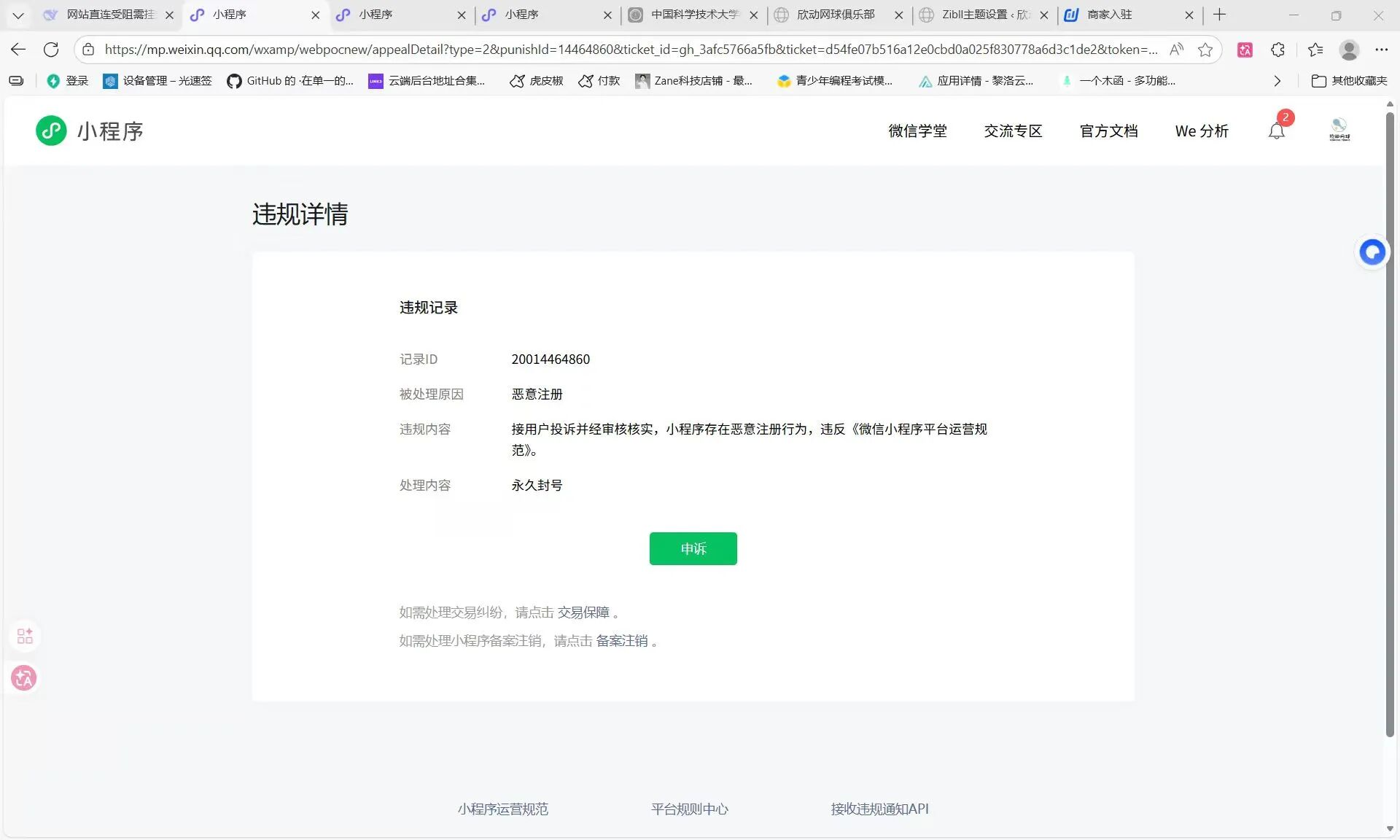Click the floating grid apps side icon
Screen dimensions: 1400x840
click(x=25, y=636)
